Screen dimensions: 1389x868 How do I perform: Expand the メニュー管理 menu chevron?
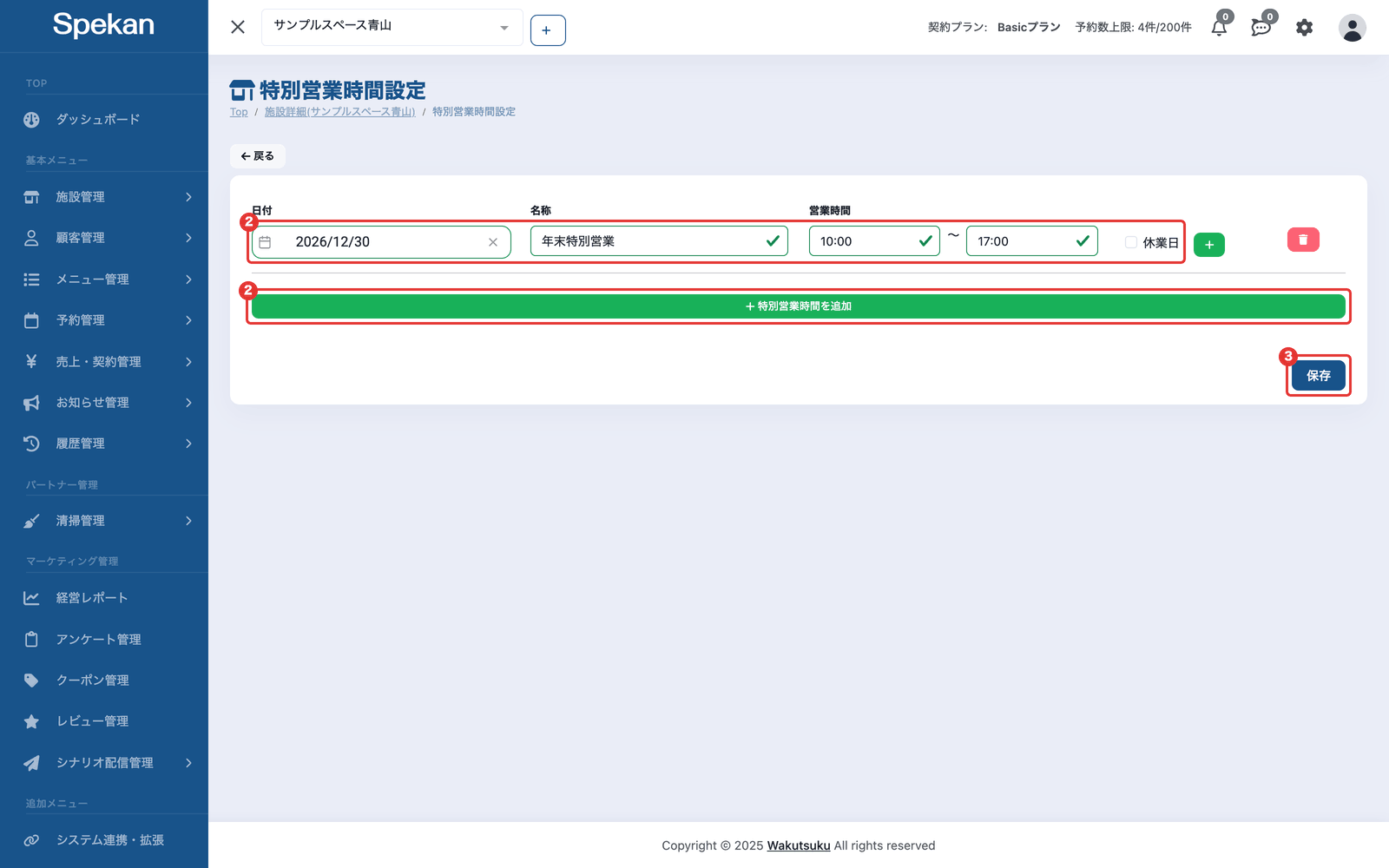click(188, 279)
